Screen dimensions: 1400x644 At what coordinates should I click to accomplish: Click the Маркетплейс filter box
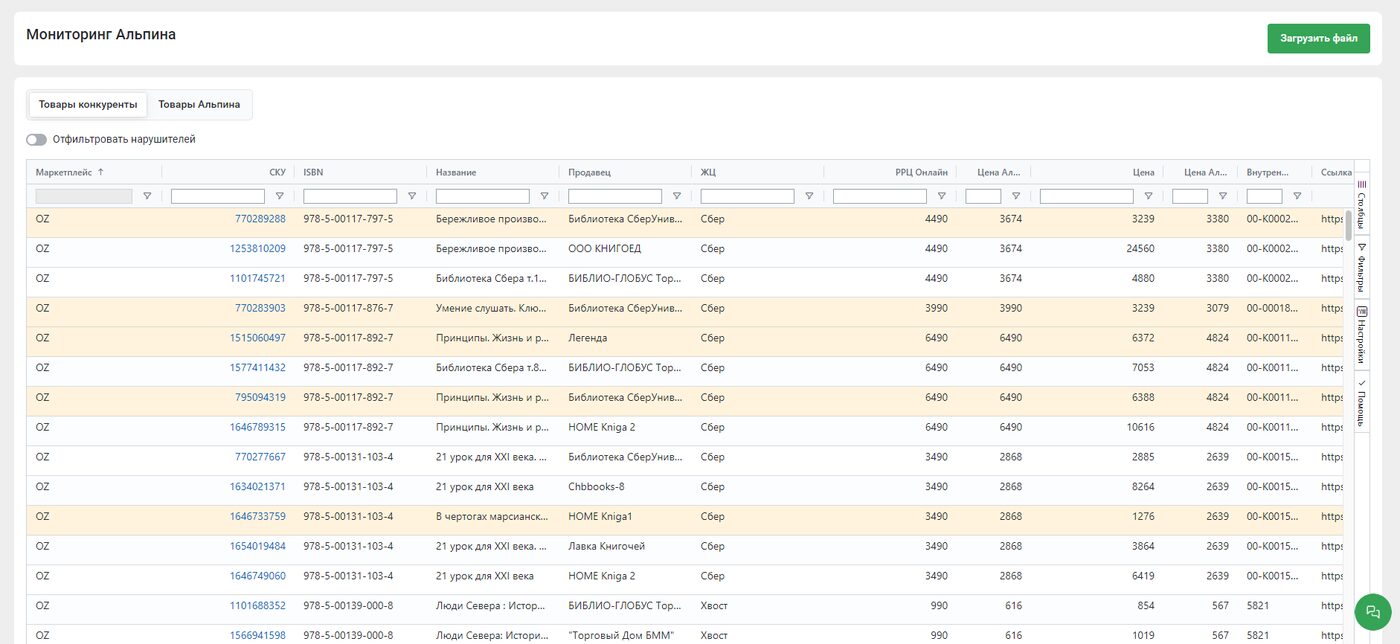point(84,197)
